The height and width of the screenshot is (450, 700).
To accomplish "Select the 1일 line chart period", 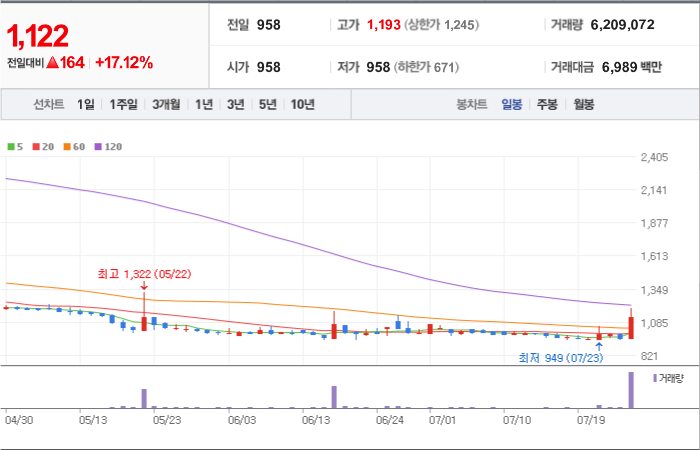I will pyautogui.click(x=86, y=105).
